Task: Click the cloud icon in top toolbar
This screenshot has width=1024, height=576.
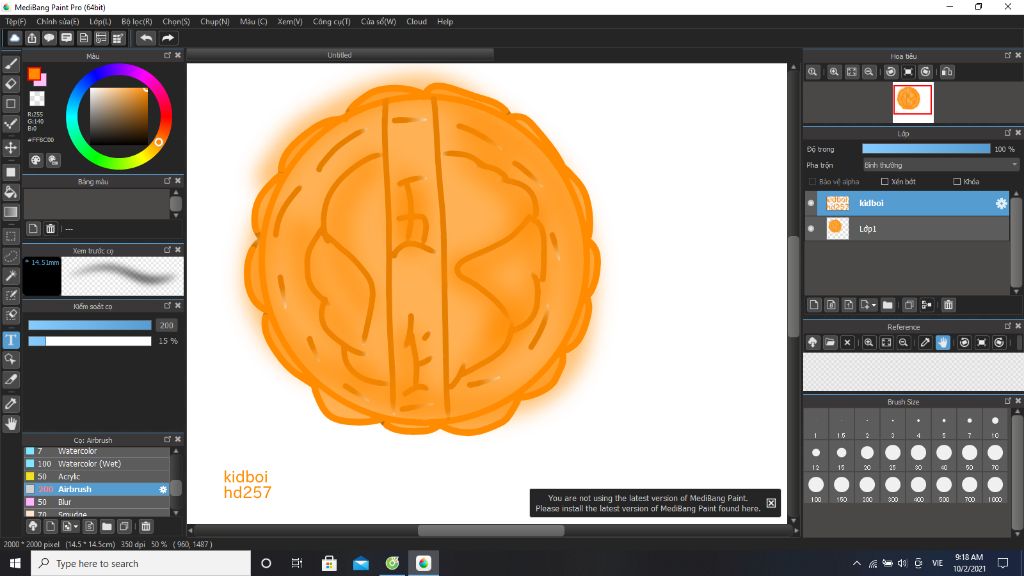Action: (14, 38)
